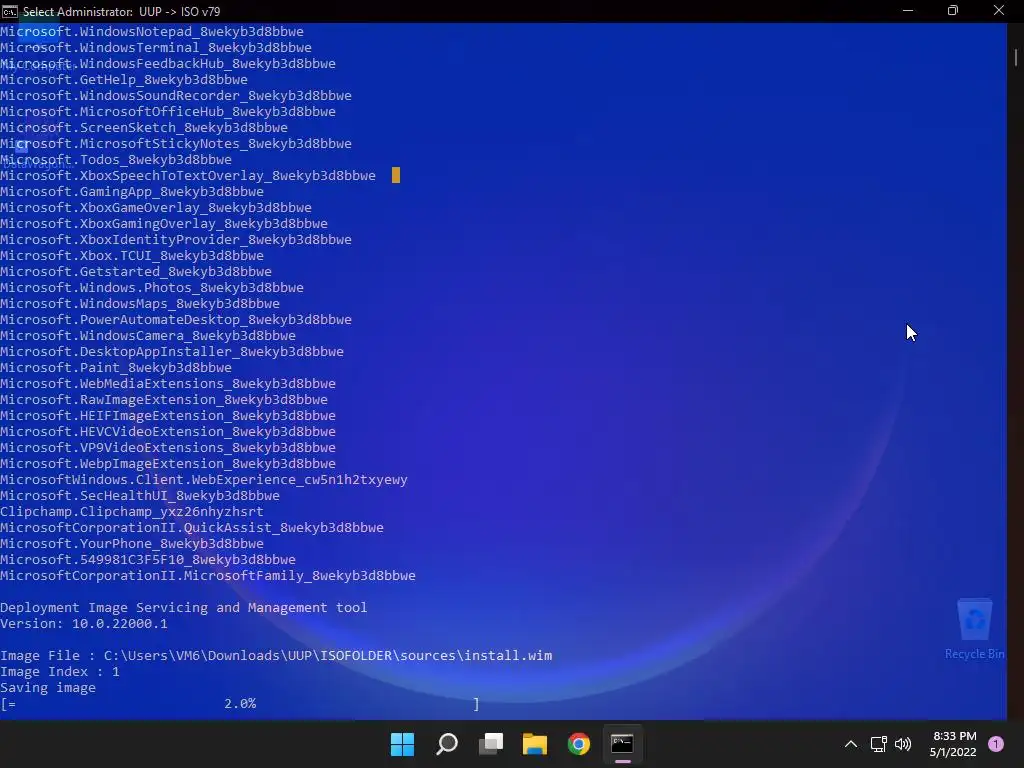Viewport: 1024px width, 768px height.
Task: Click the Microsoft.GamingApp line
Action: tap(132, 191)
